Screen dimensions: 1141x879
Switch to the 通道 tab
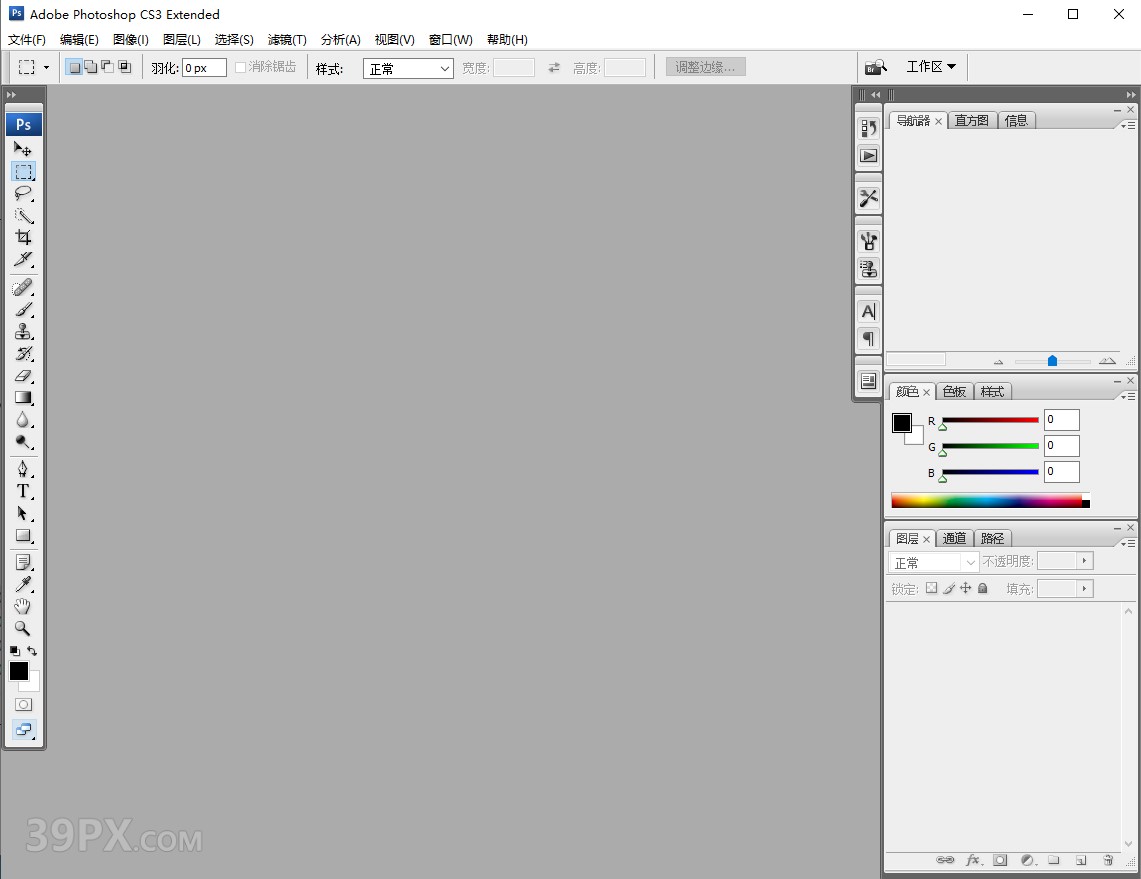point(954,538)
